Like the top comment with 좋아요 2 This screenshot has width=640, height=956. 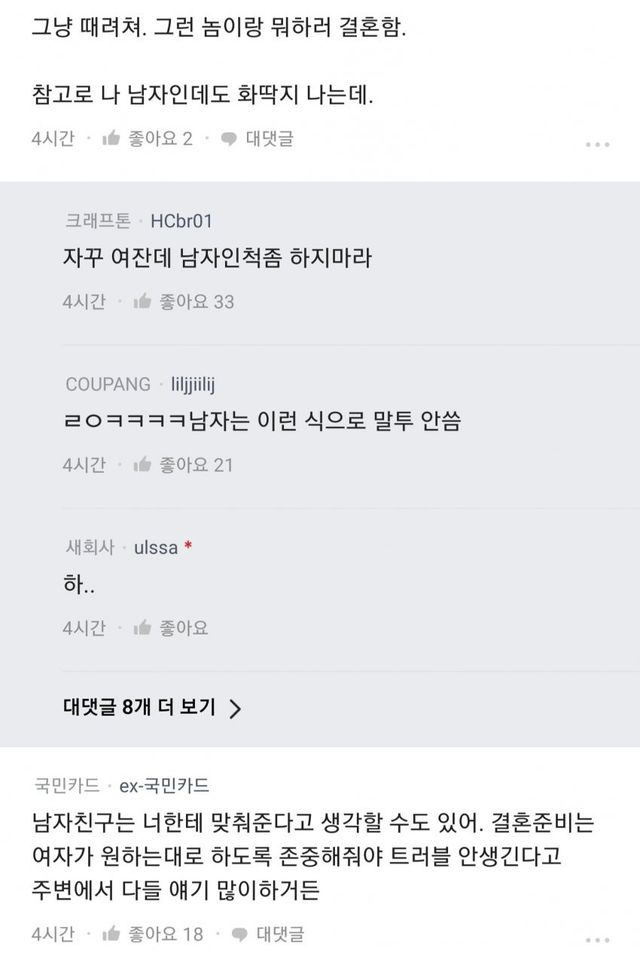click(112, 139)
